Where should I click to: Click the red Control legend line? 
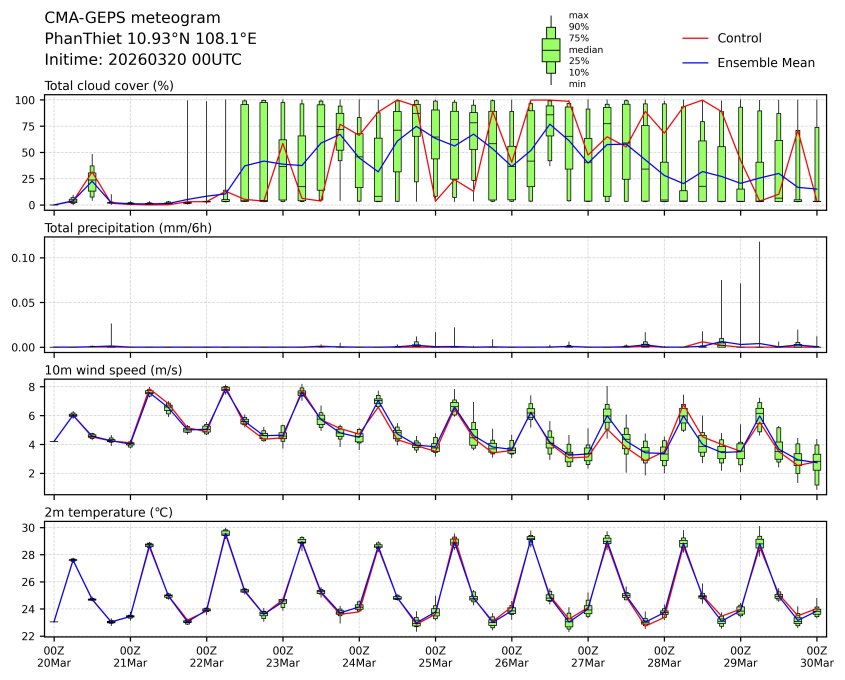click(x=695, y=38)
